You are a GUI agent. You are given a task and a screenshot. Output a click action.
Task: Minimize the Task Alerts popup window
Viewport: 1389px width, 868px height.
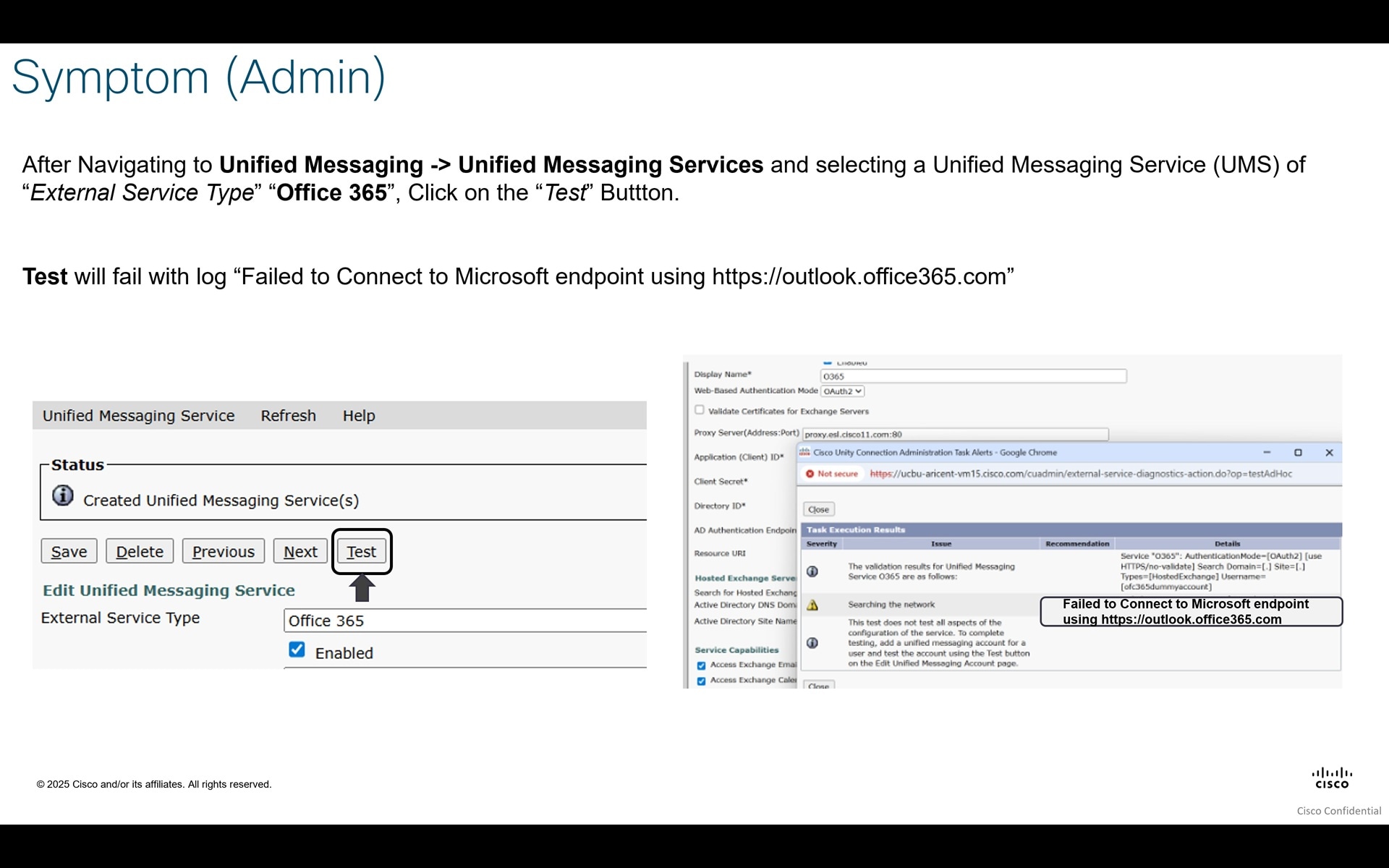pos(1267,452)
